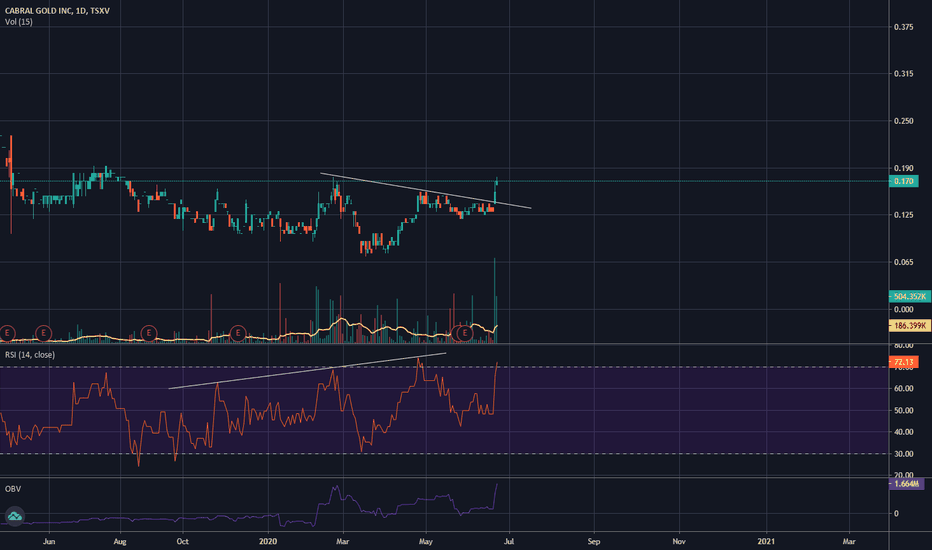Viewport: 932px width, 550px height.
Task: Click the Nov label on time axis
Action: (679, 542)
